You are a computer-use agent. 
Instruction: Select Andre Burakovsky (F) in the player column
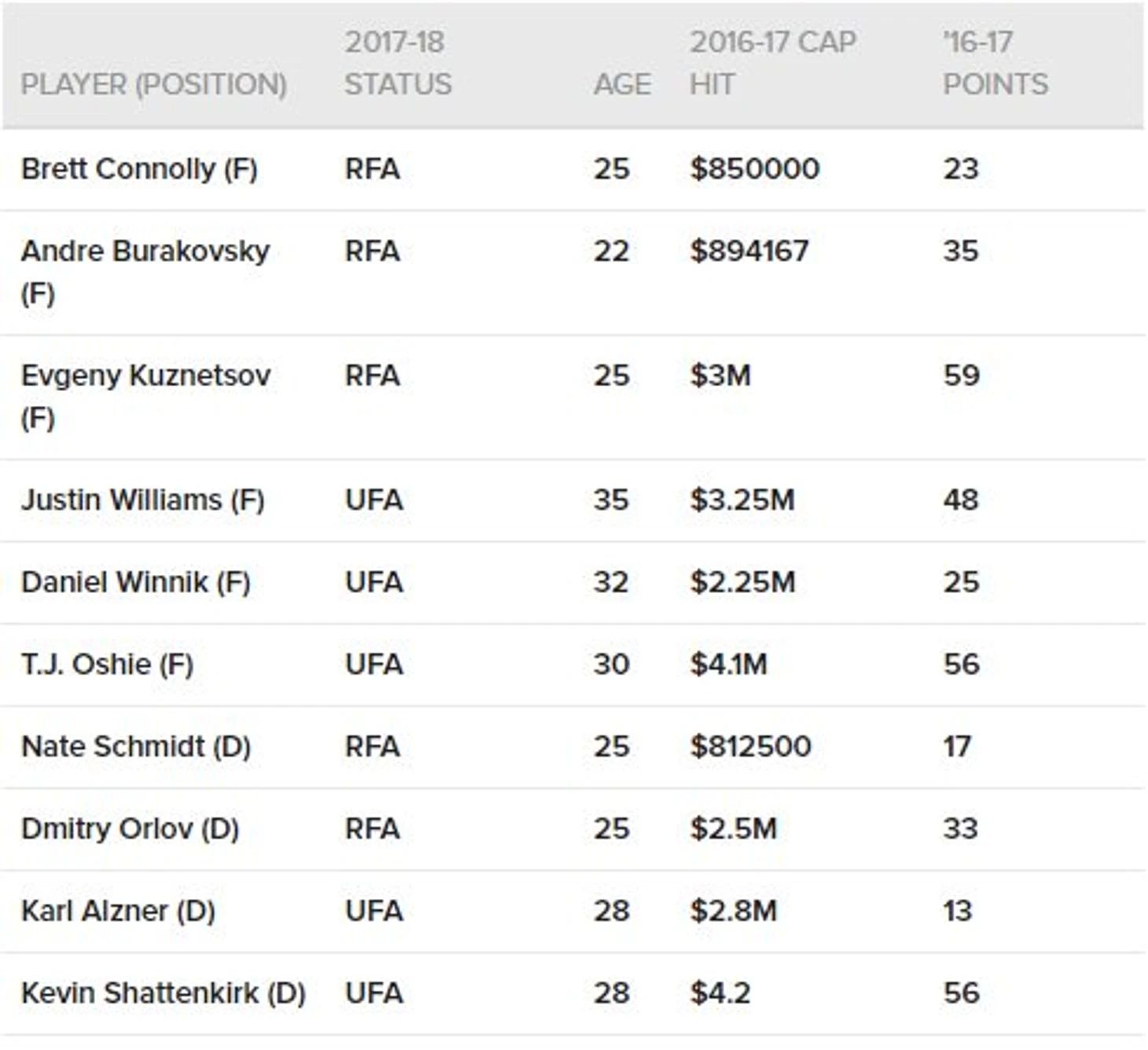(x=145, y=271)
